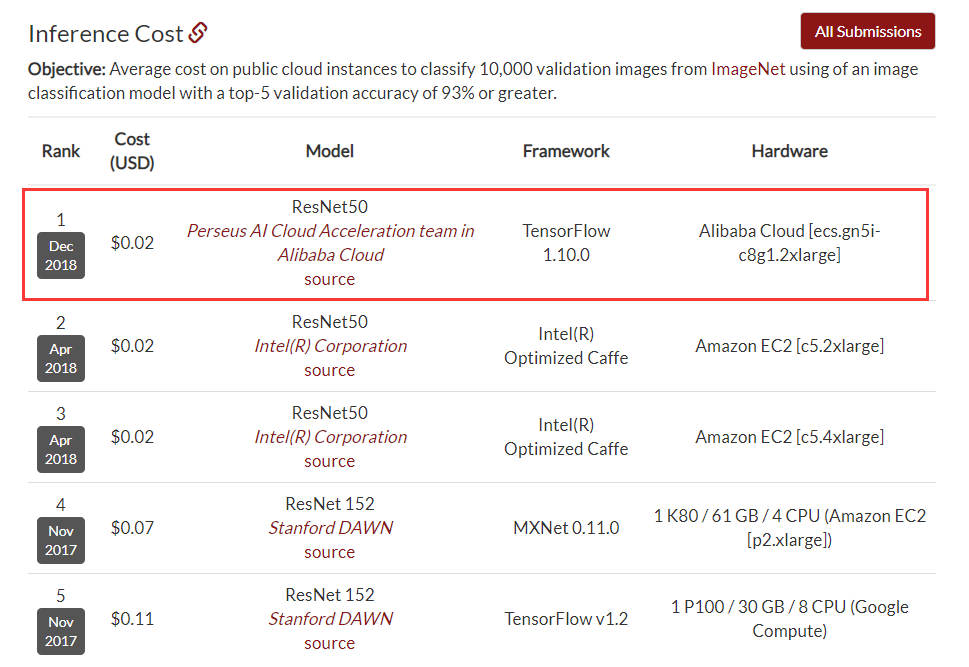Click the 1 P100 / 30 GB hardware cell

click(x=790, y=619)
